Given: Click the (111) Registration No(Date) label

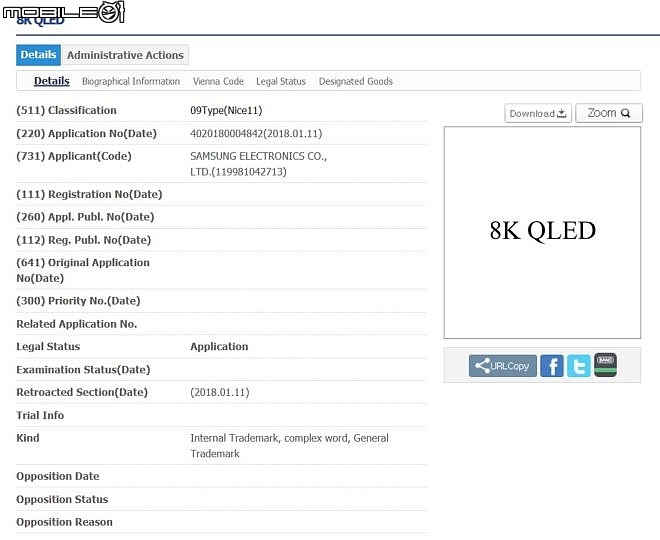Looking at the screenshot, I should point(89,194).
